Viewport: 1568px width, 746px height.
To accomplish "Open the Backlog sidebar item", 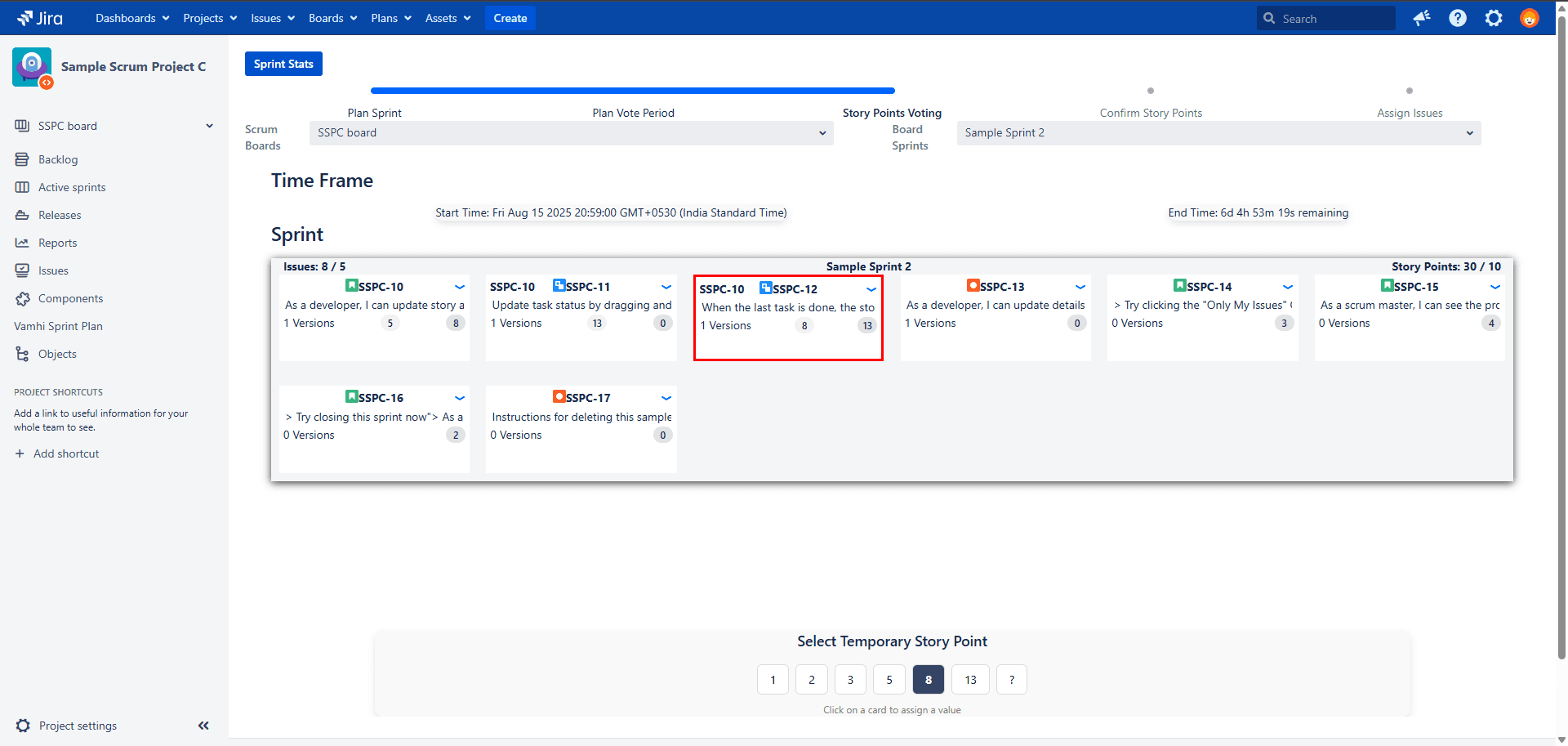I will [x=58, y=159].
